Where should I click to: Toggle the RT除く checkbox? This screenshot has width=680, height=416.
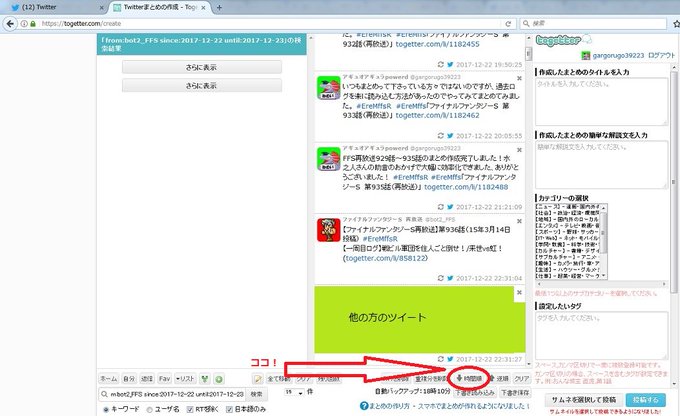190,409
